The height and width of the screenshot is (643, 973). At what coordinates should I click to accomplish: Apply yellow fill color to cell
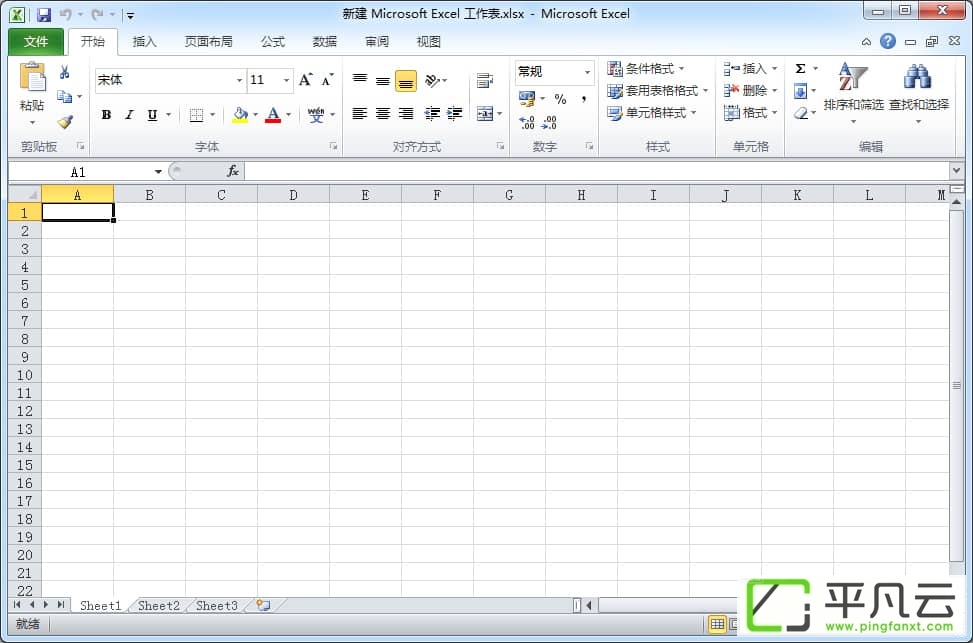[x=240, y=115]
